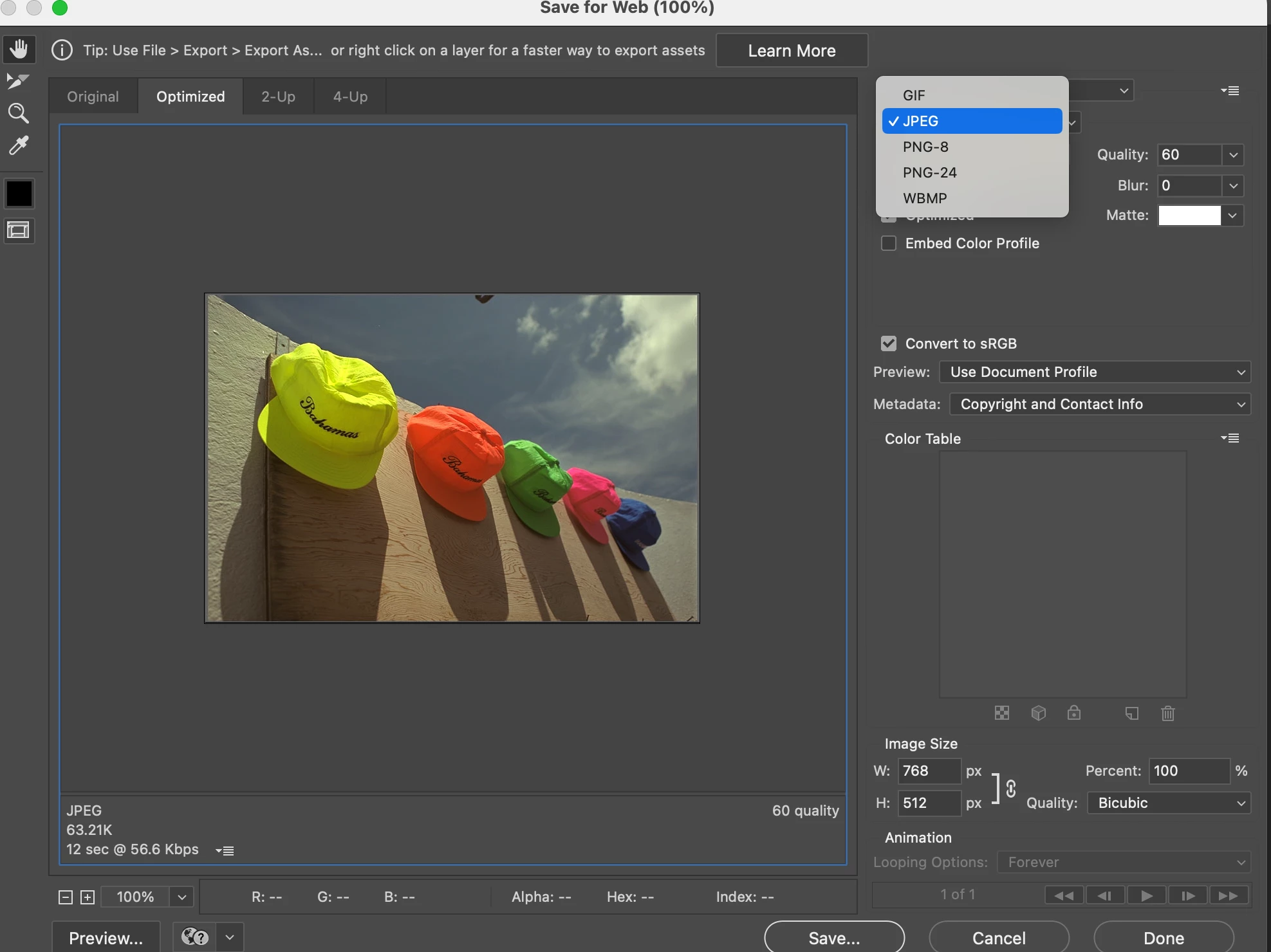Choose PNG-24 from format list

(x=929, y=172)
